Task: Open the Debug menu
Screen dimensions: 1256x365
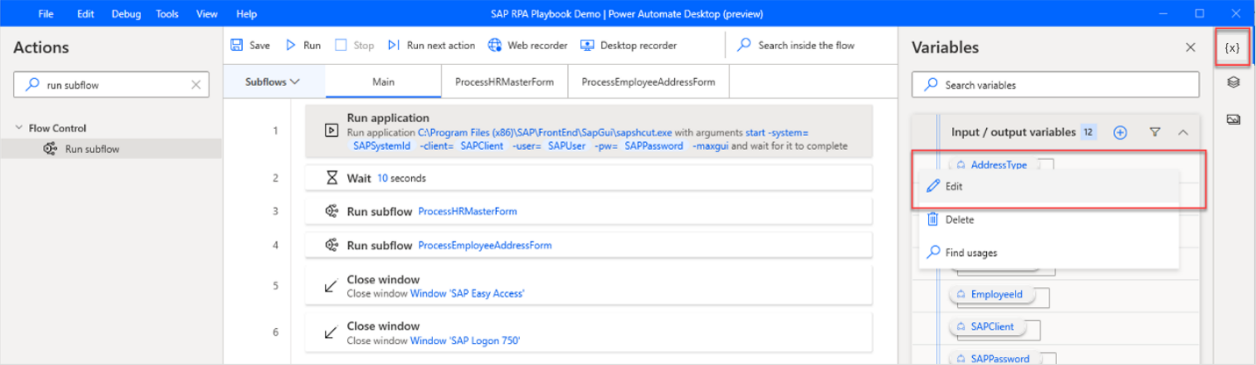Action: pyautogui.click(x=126, y=14)
